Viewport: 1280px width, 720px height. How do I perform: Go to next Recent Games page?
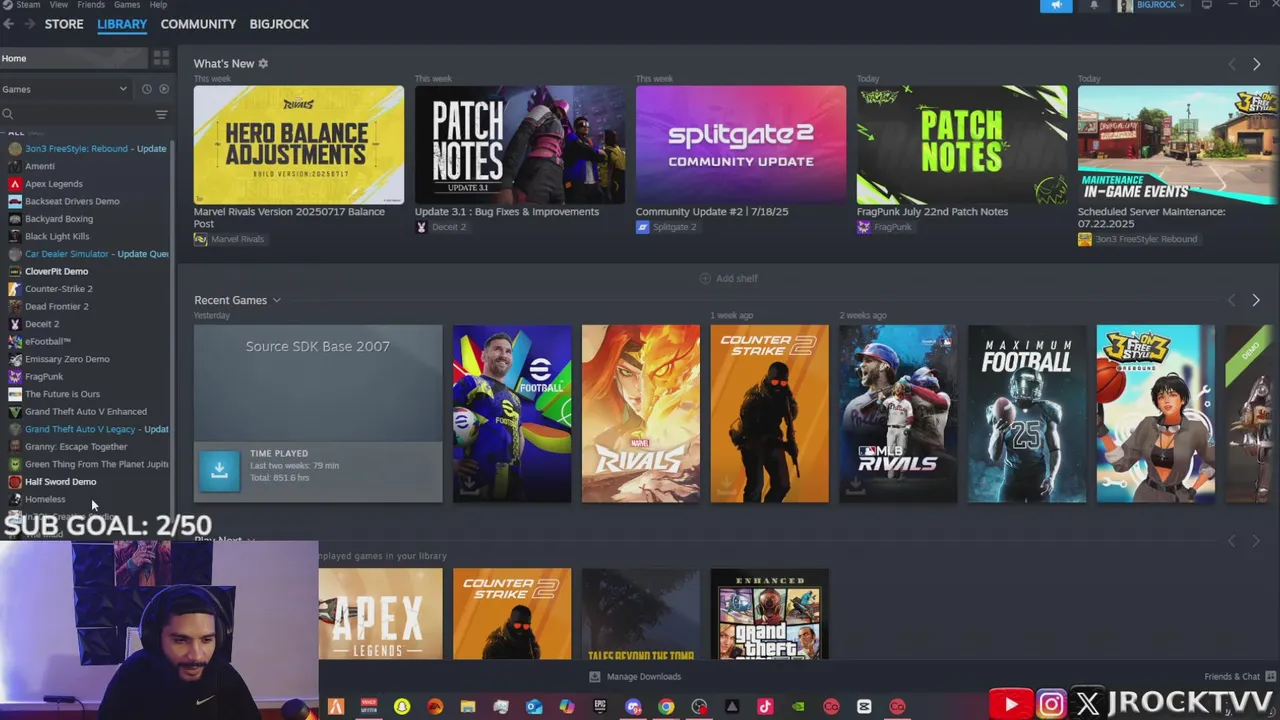pyautogui.click(x=1256, y=300)
